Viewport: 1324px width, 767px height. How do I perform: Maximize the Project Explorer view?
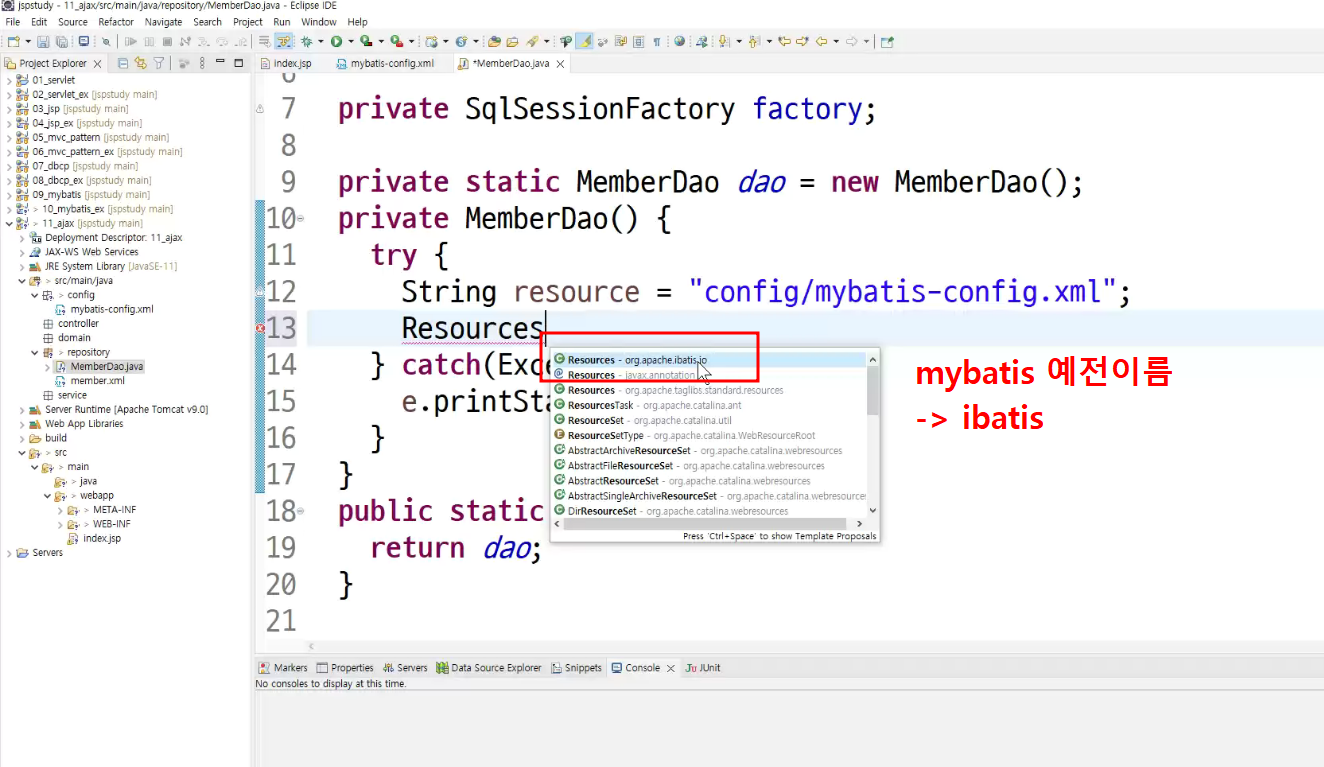point(238,63)
